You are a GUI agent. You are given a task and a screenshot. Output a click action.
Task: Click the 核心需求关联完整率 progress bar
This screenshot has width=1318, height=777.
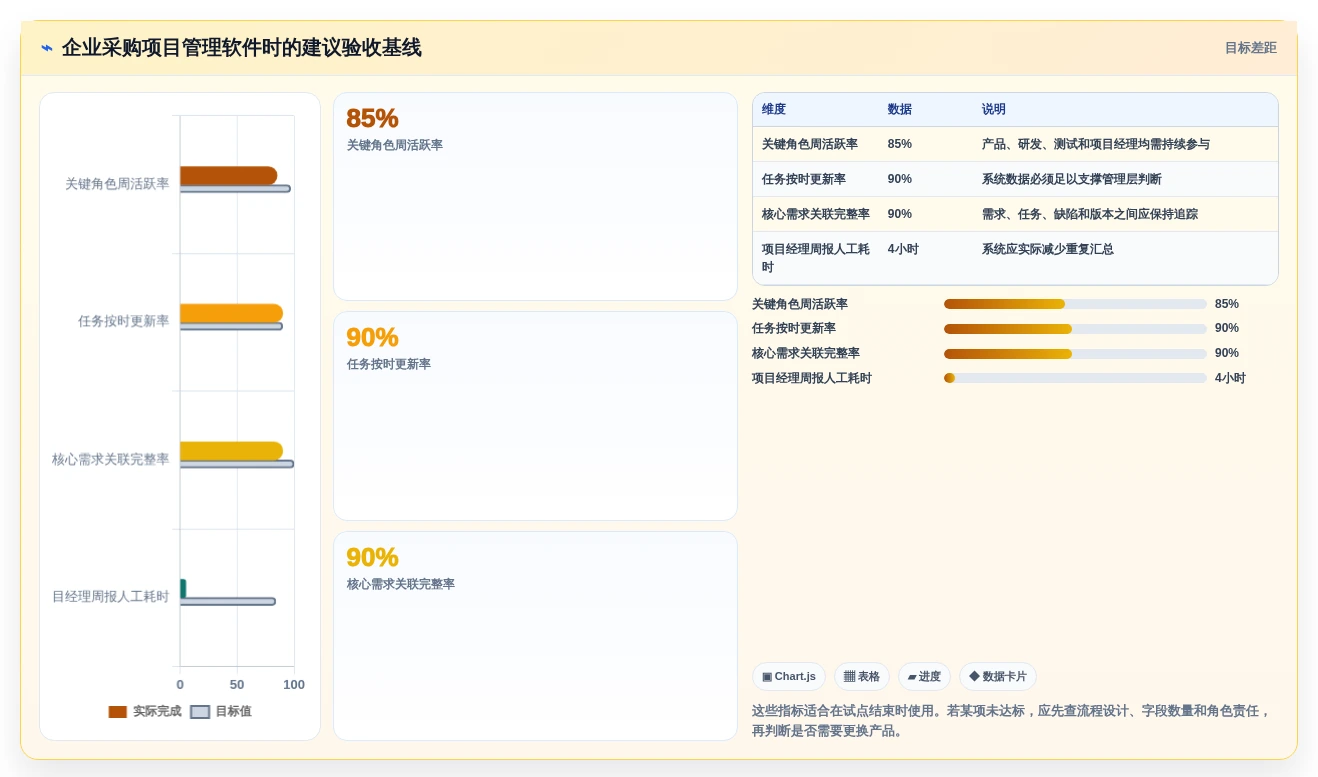point(1075,353)
